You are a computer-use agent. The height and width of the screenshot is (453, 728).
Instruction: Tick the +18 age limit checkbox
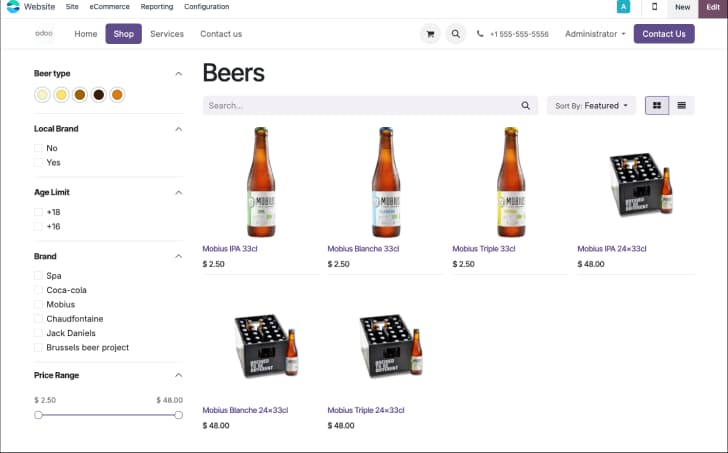38,212
